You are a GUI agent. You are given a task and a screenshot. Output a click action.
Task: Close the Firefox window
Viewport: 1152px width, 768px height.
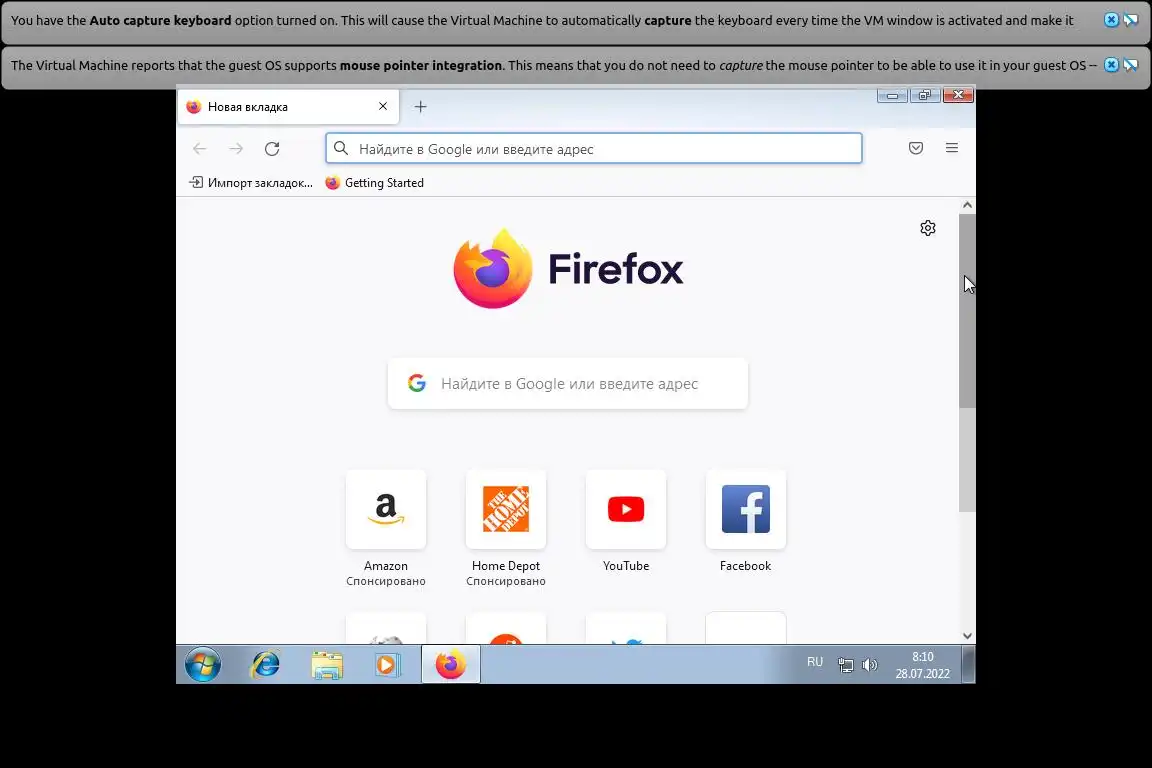[958, 95]
